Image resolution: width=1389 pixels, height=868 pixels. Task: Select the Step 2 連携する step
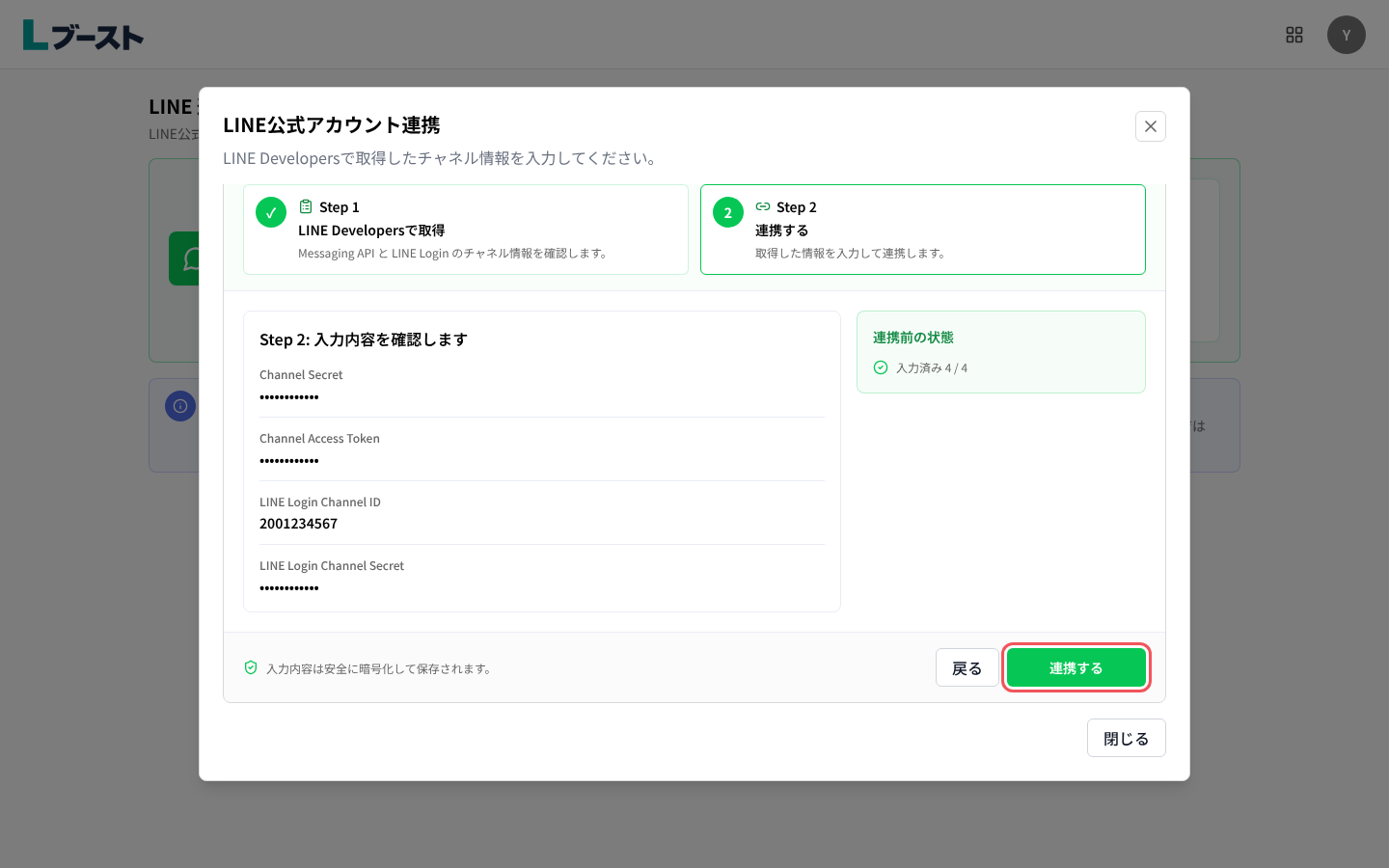coord(923,230)
